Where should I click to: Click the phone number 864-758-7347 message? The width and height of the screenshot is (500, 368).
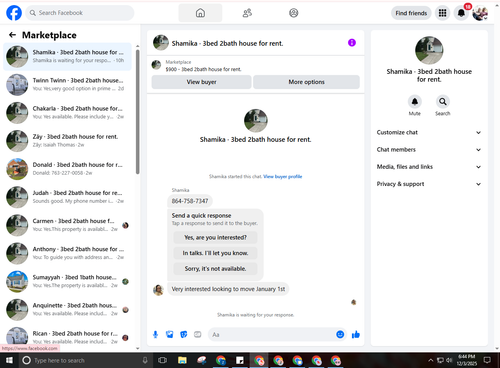190,201
